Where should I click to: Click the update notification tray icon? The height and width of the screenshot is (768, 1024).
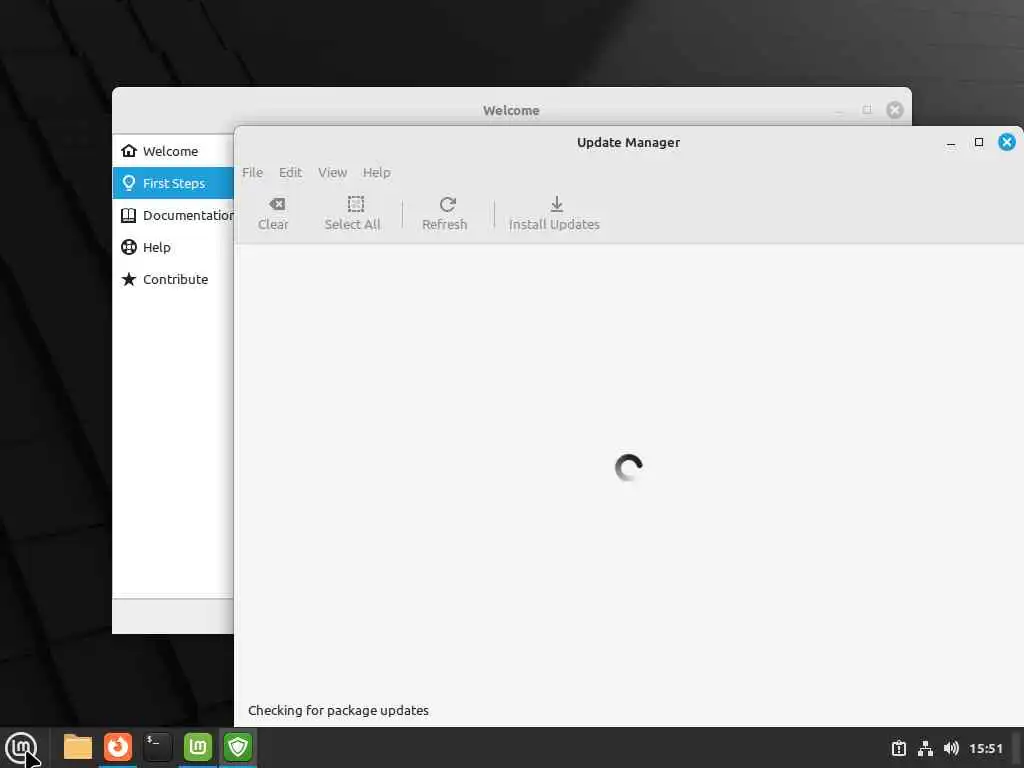[899, 748]
